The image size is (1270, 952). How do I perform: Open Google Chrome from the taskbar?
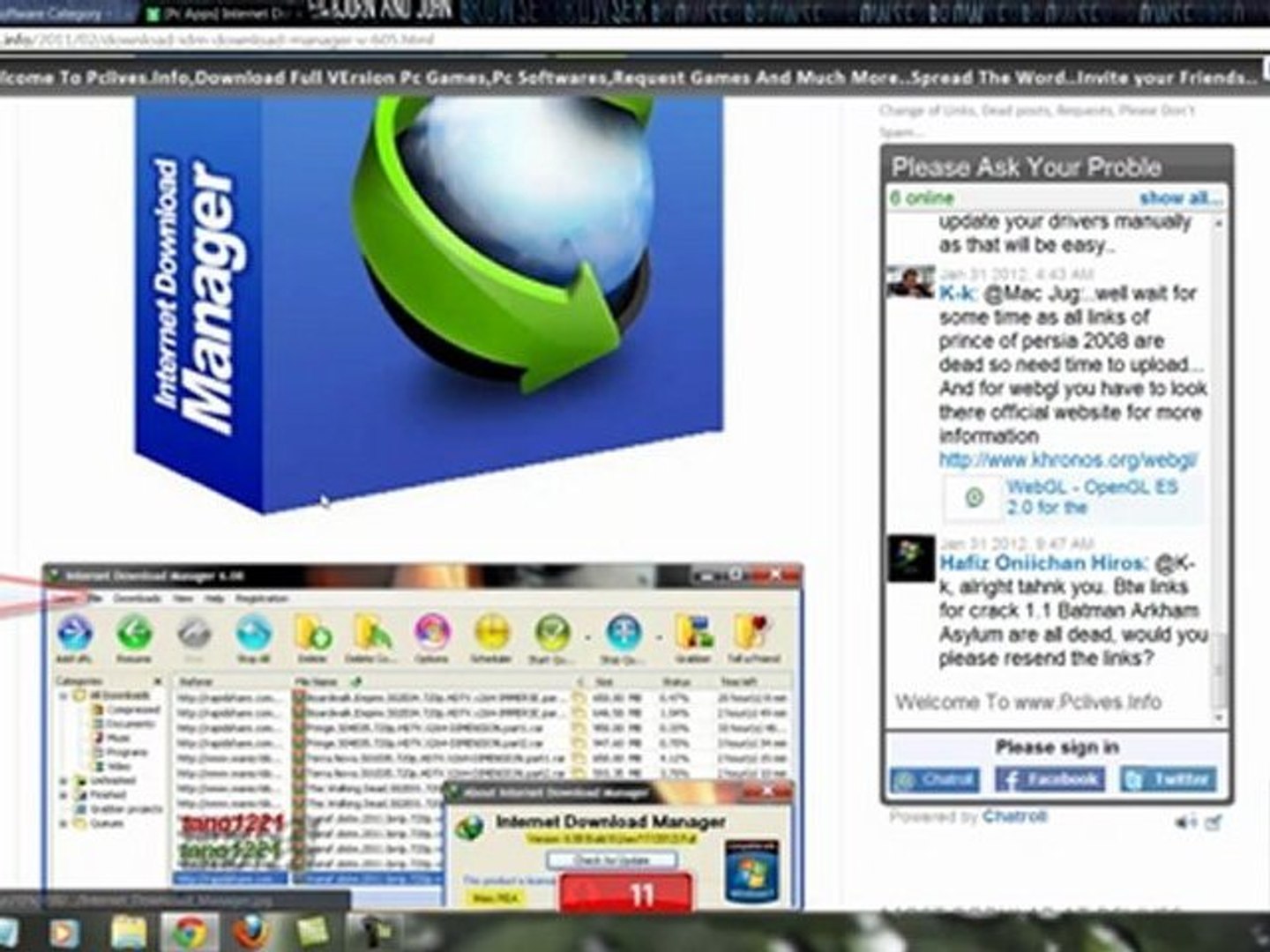(x=188, y=932)
